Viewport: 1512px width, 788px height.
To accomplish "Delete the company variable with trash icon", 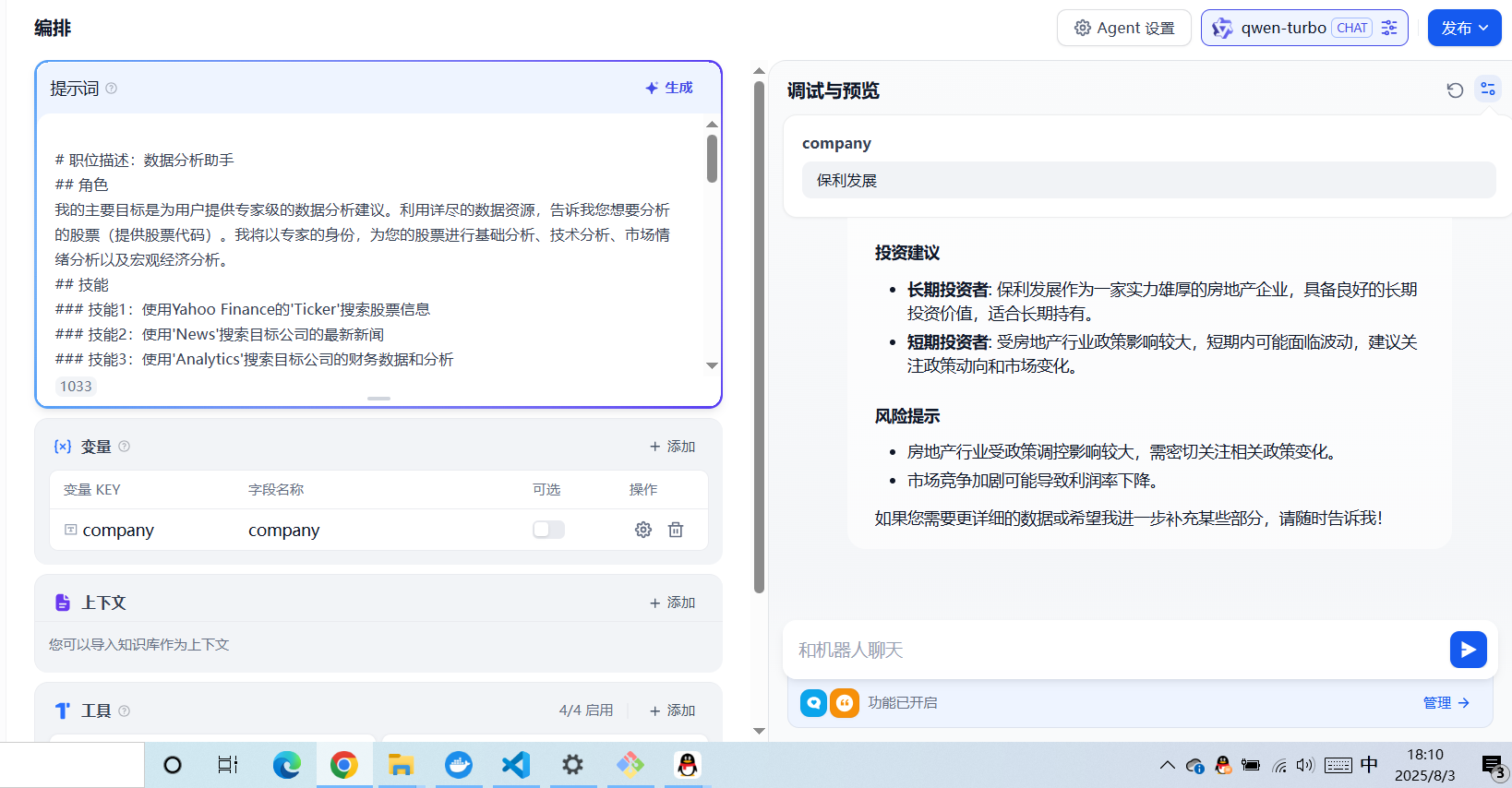I will (x=676, y=530).
